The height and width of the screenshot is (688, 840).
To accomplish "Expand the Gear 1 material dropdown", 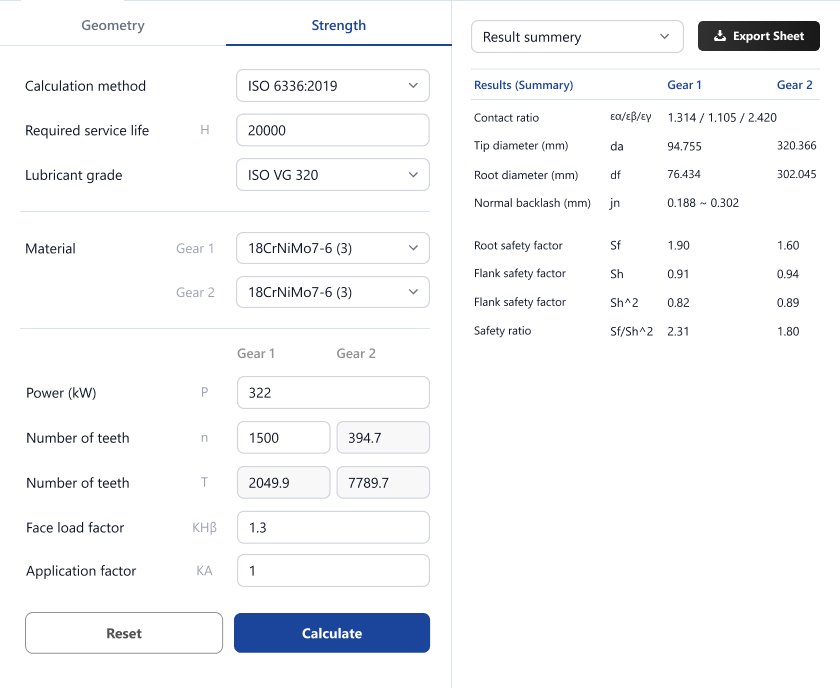I will point(333,248).
